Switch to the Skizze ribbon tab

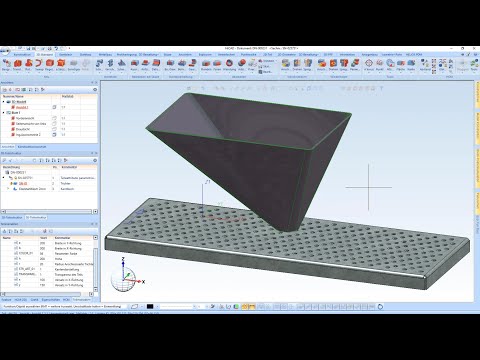(x=168, y=54)
